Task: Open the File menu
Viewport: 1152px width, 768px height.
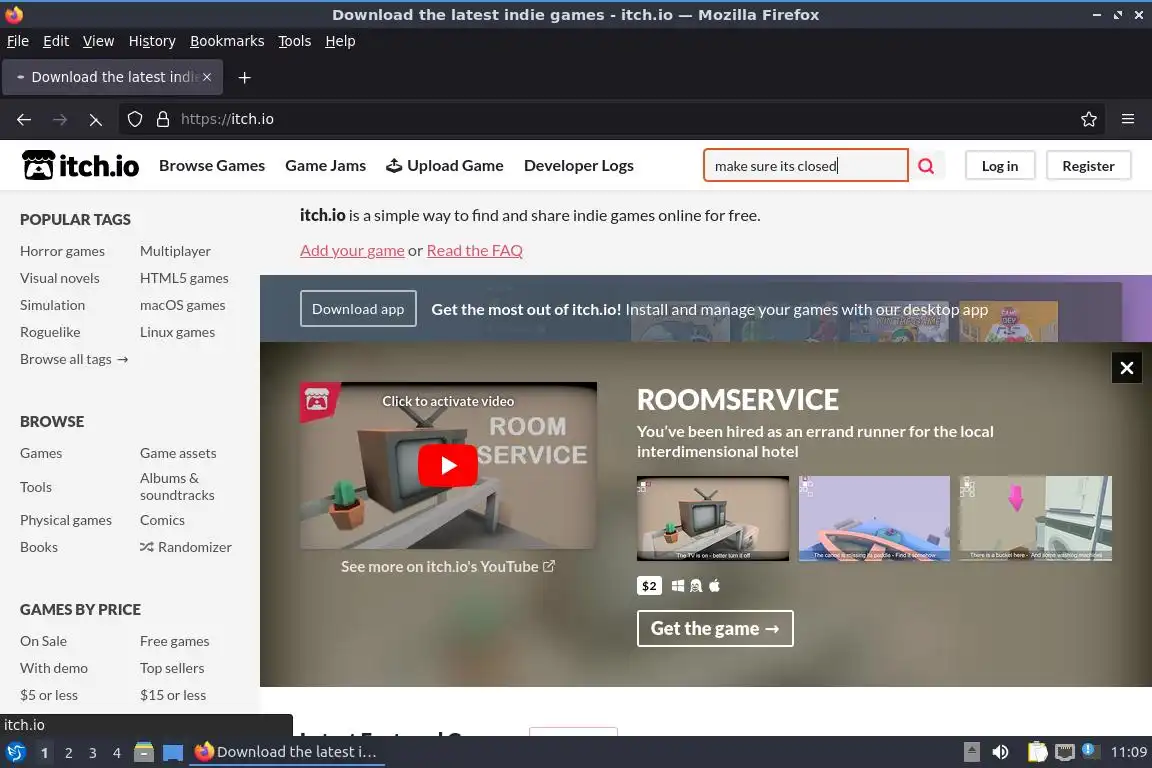Action: pos(18,41)
